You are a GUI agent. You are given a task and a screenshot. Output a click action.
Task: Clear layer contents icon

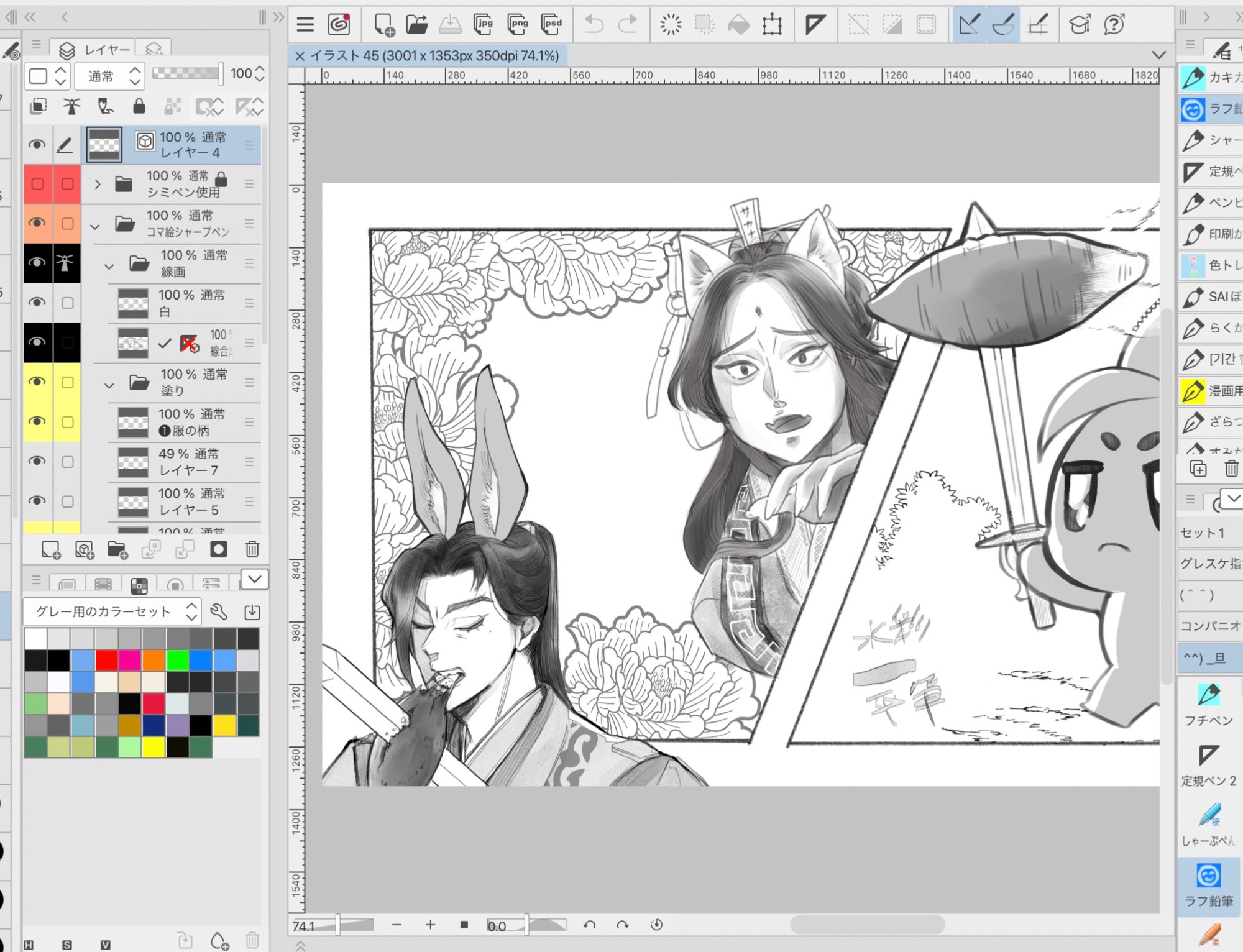[x=671, y=24]
